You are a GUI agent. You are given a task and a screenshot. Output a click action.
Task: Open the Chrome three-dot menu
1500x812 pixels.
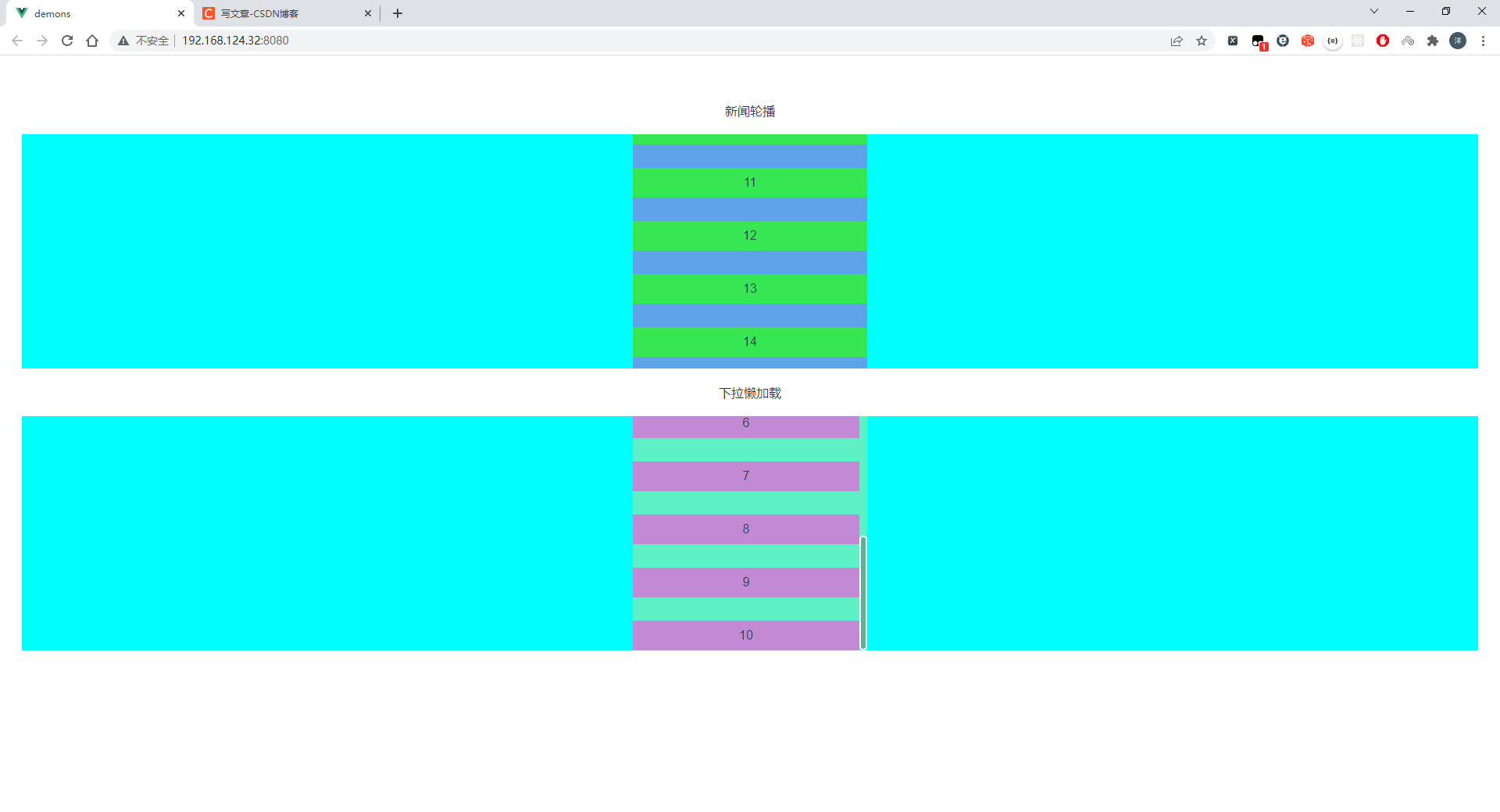point(1483,41)
